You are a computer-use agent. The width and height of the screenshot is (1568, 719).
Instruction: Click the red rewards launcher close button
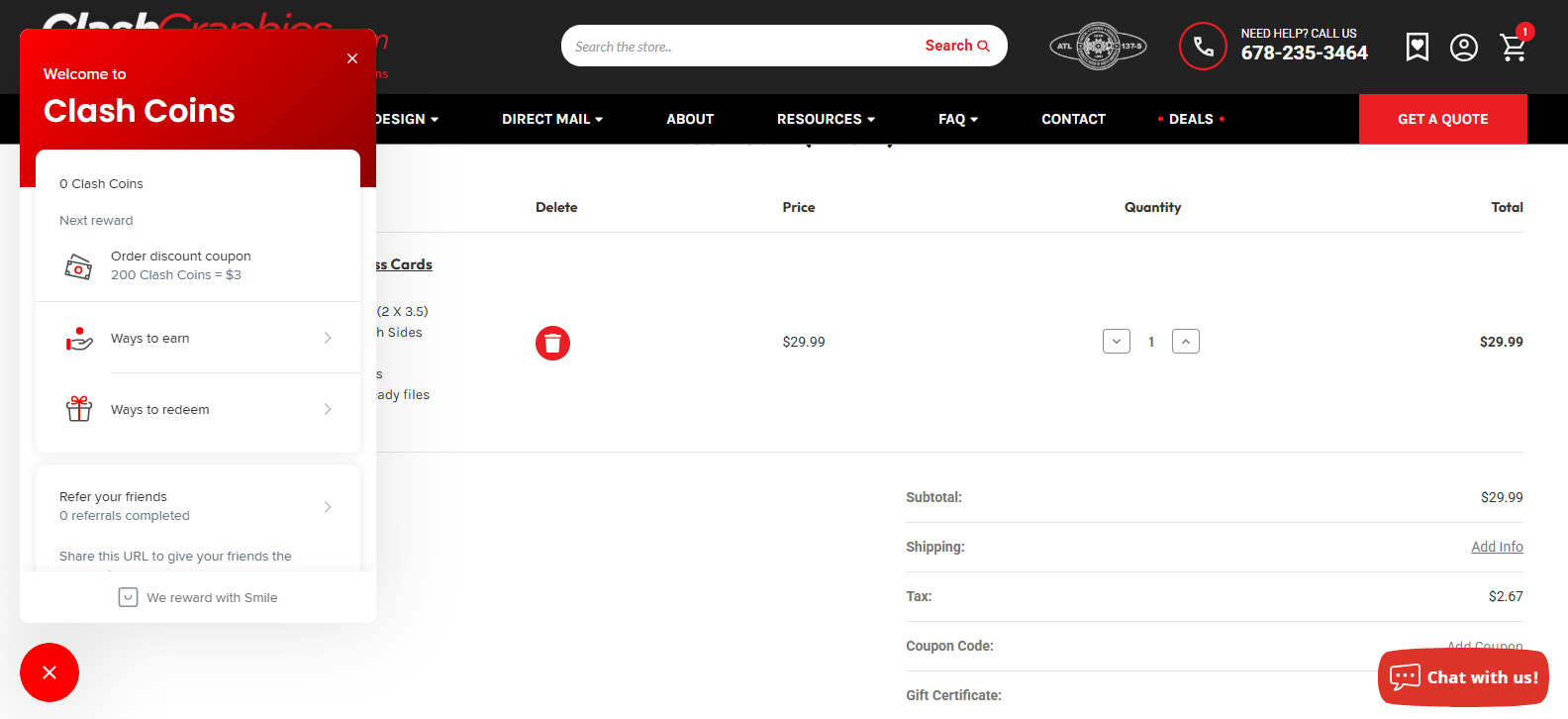click(x=49, y=672)
